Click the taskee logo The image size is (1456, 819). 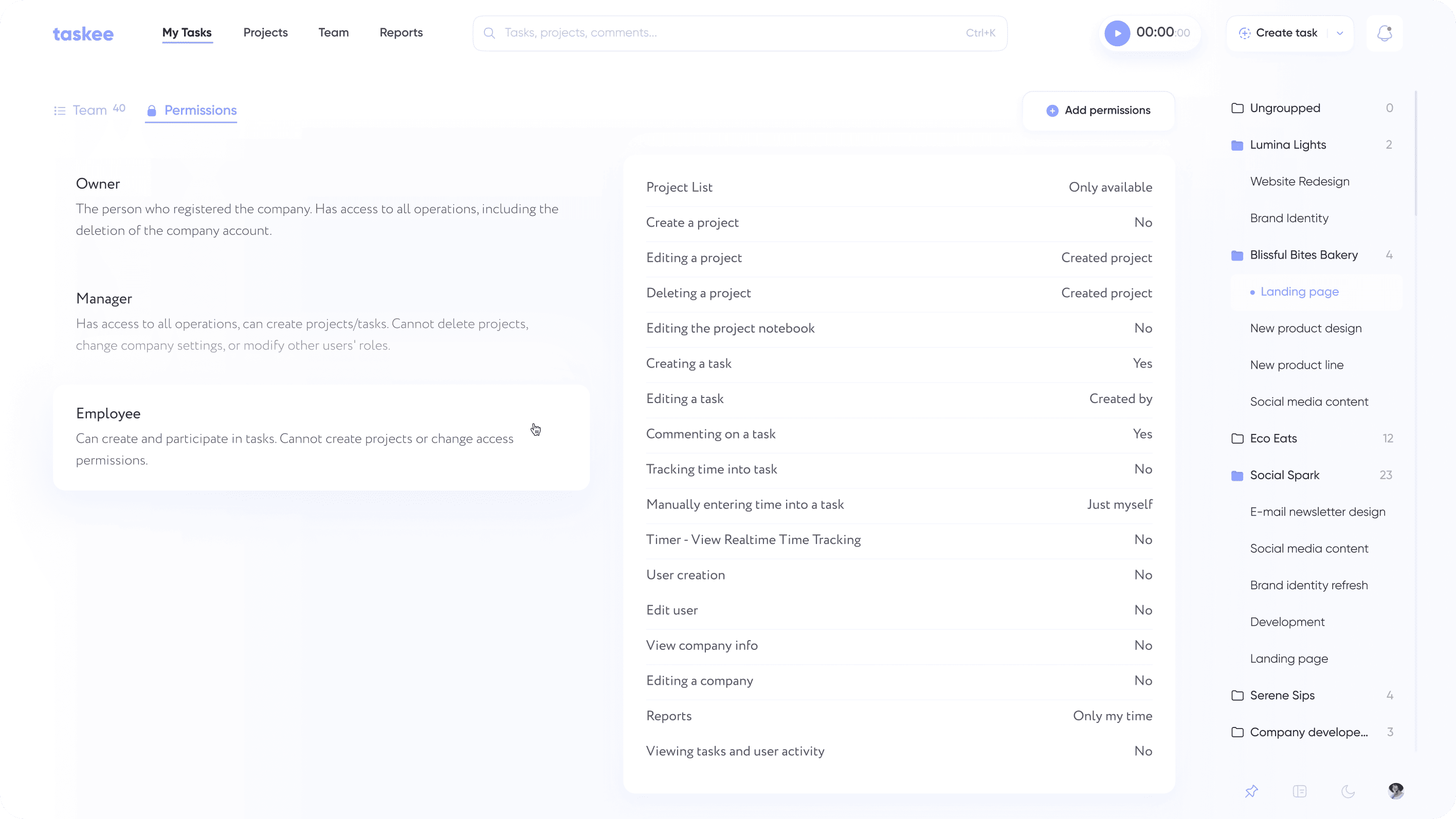(x=83, y=34)
